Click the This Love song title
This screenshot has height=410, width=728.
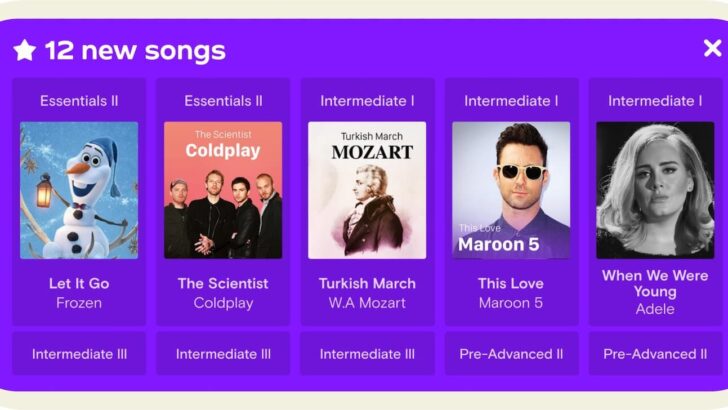tap(511, 283)
